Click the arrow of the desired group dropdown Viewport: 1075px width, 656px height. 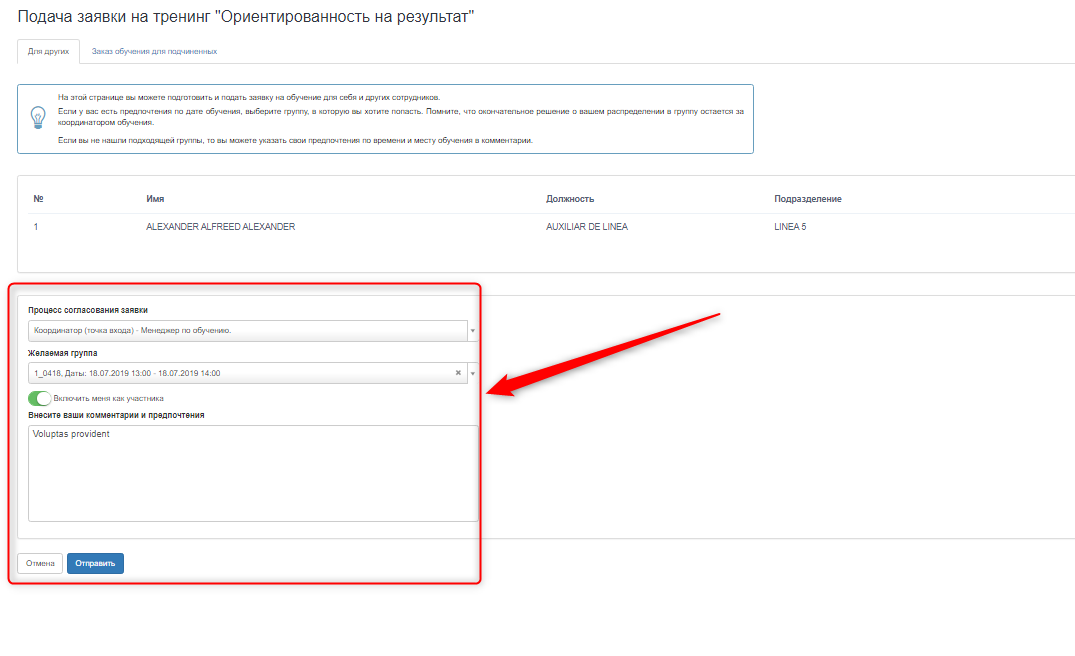tap(472, 373)
